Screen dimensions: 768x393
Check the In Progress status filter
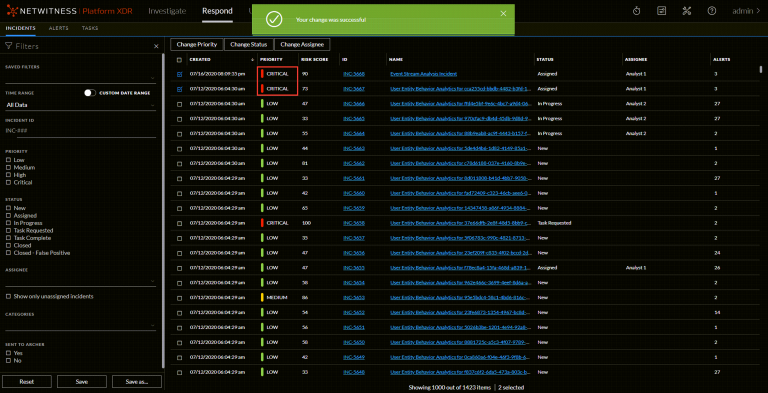(8, 223)
